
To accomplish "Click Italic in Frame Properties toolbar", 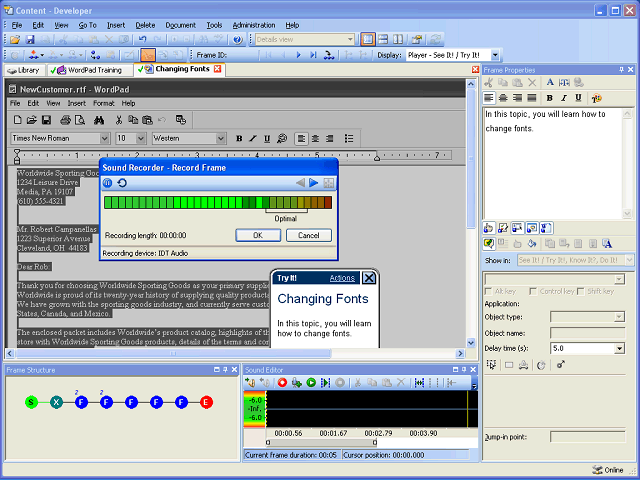I will coord(564,98).
